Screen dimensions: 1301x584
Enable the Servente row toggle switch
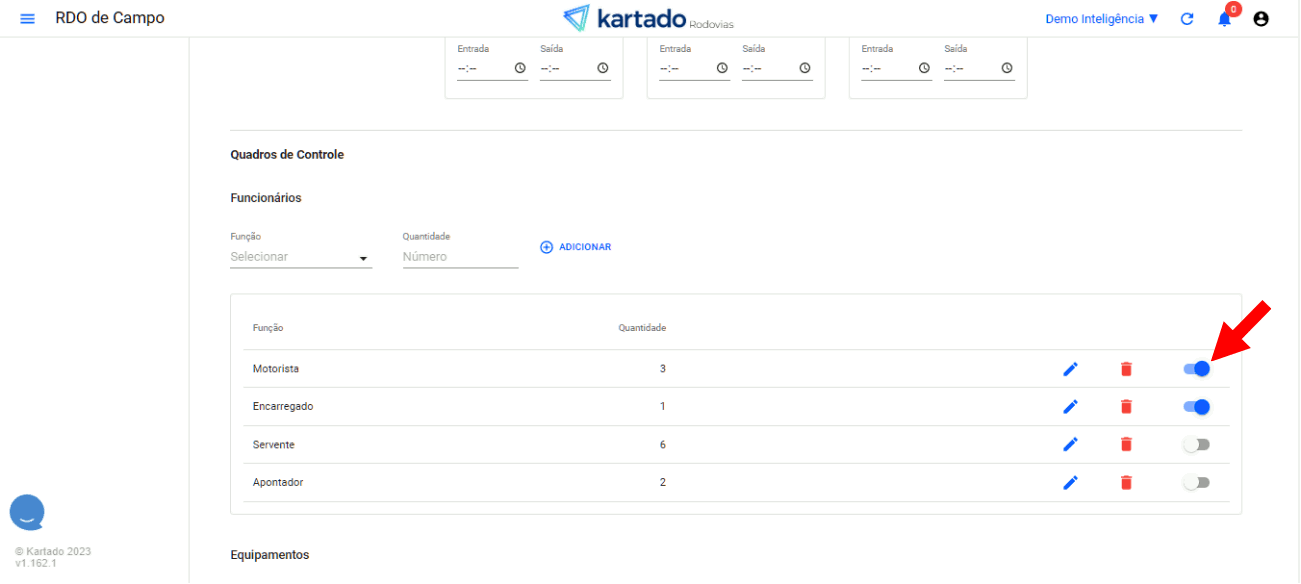coord(1196,445)
